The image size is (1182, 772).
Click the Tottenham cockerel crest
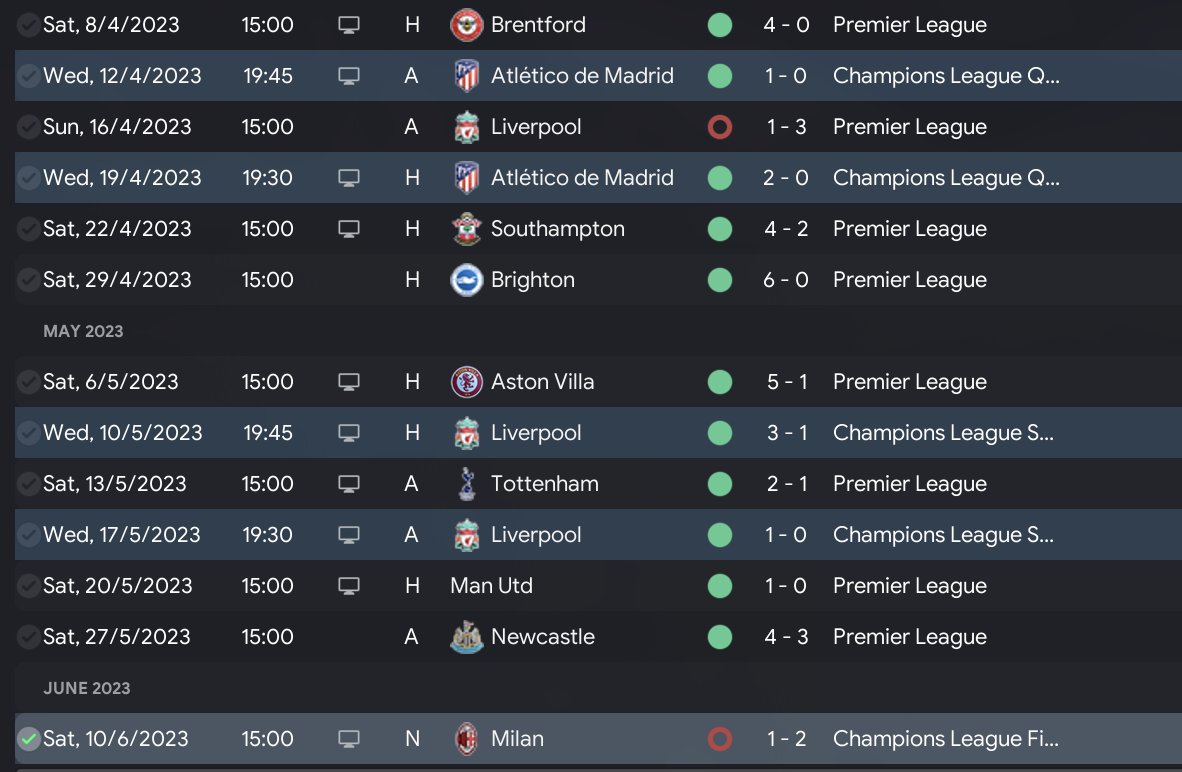[466, 484]
